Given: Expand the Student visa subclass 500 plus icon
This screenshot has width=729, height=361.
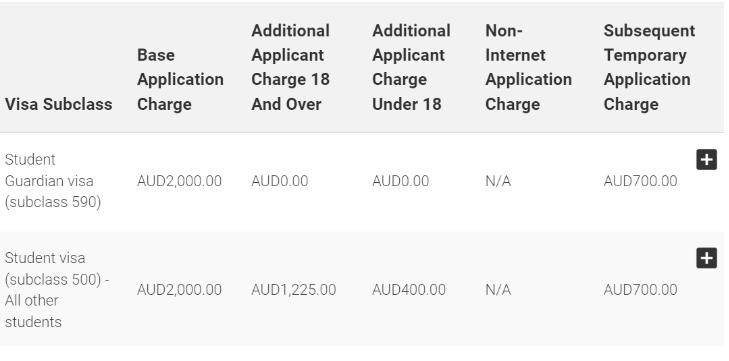Looking at the screenshot, I should click(x=706, y=258).
